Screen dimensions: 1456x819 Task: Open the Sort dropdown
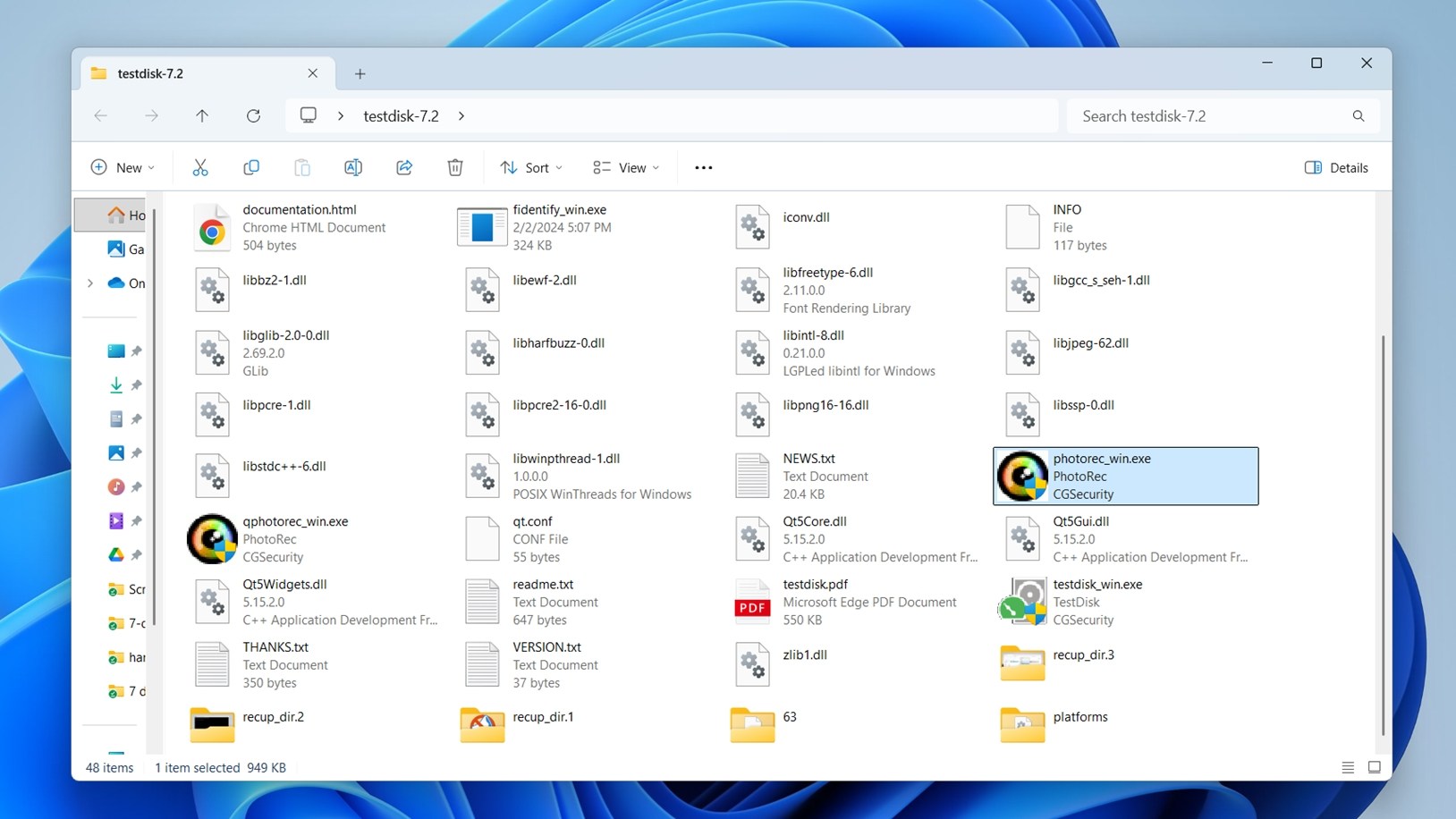(x=530, y=167)
